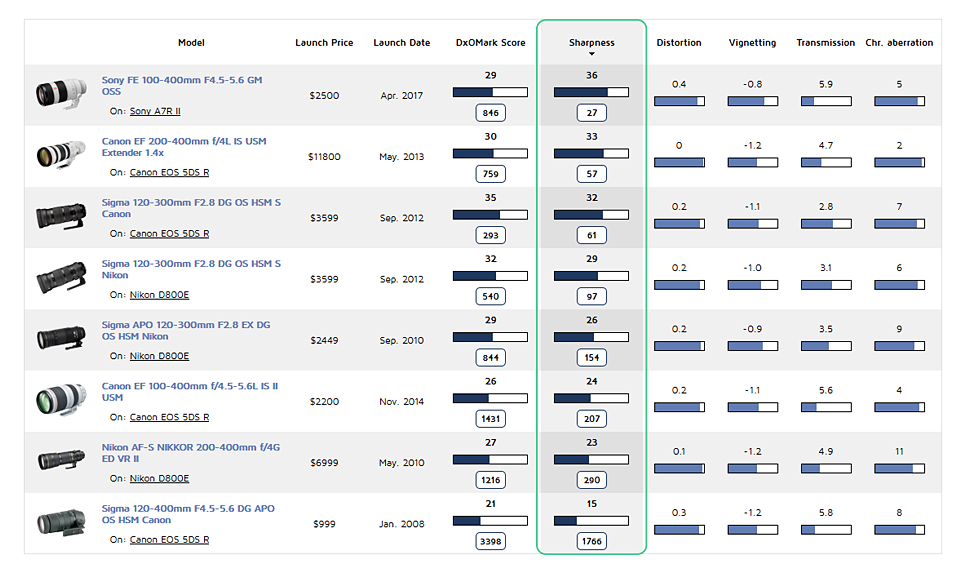Sort table by Sharpness column header
Image resolution: width=975 pixels, height=576 pixels.
click(591, 43)
